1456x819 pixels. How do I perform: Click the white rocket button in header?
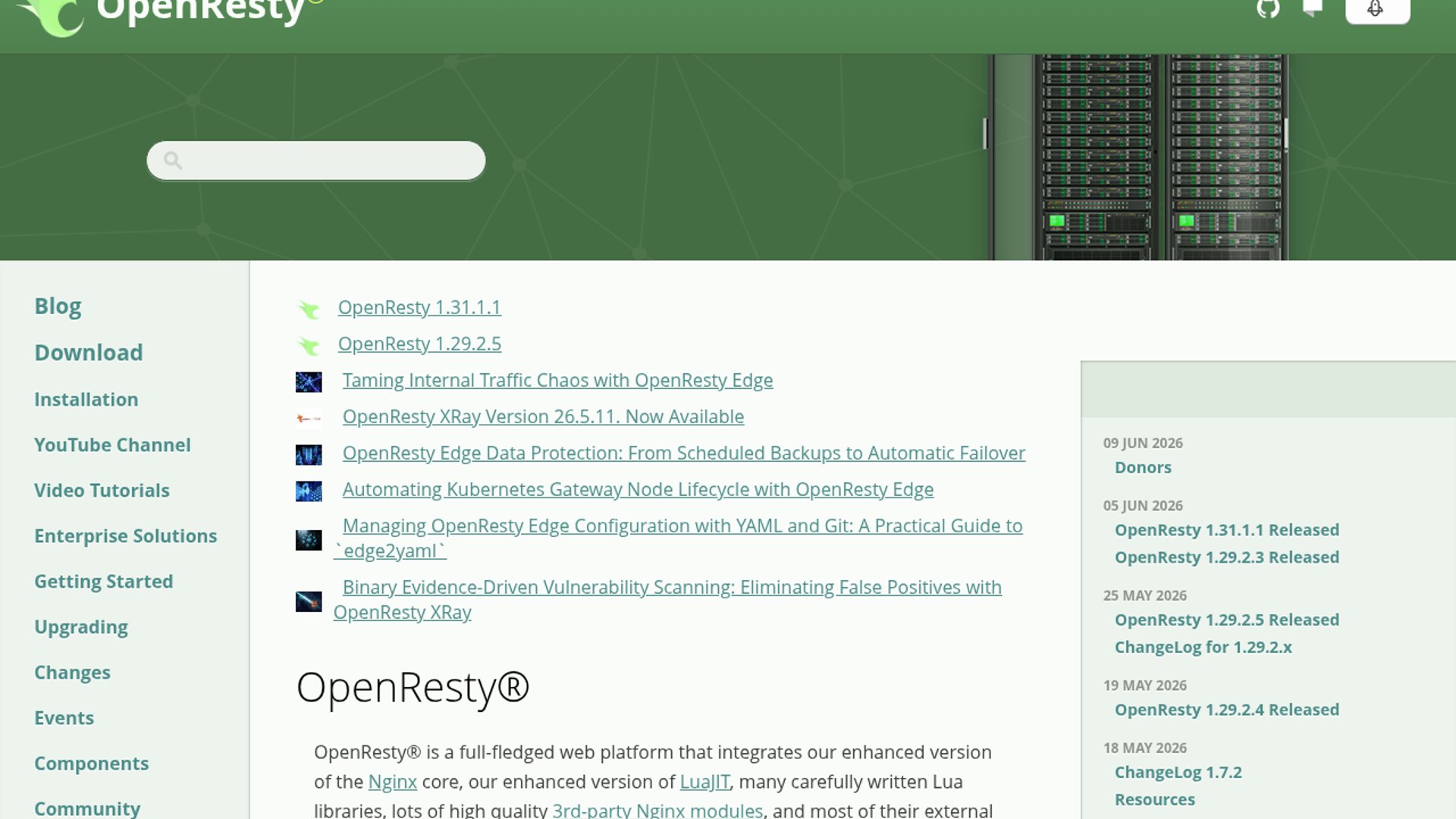[x=1377, y=10]
